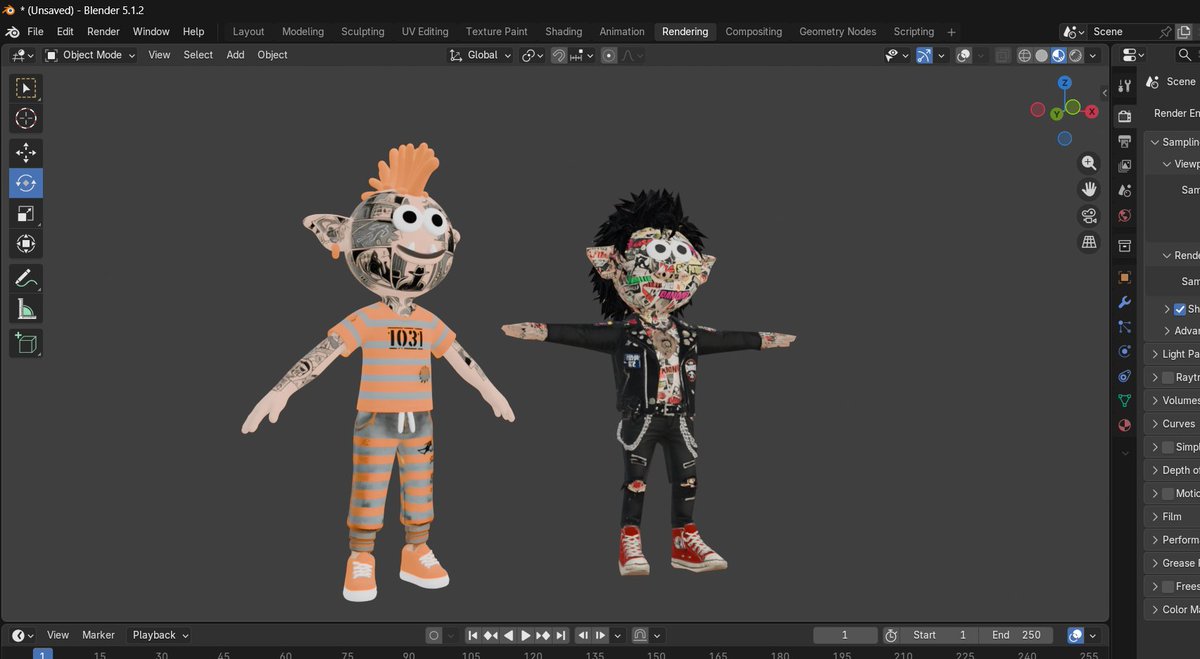
Task: Switch to wireframe viewport shading
Action: (1025, 55)
